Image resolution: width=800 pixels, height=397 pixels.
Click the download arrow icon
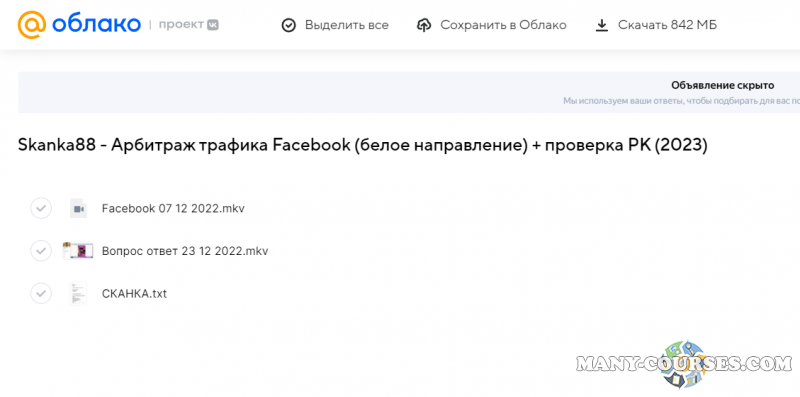tap(602, 25)
